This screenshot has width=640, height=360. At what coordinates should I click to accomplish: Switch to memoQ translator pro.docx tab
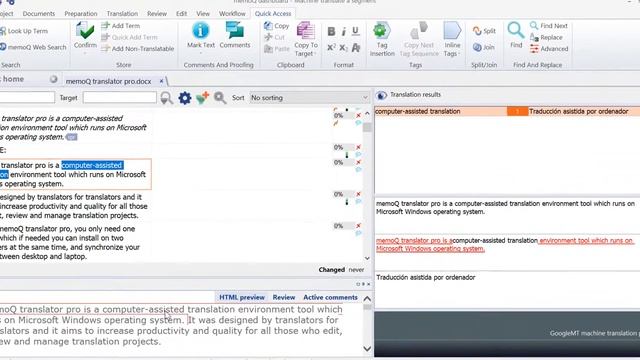pyautogui.click(x=109, y=81)
